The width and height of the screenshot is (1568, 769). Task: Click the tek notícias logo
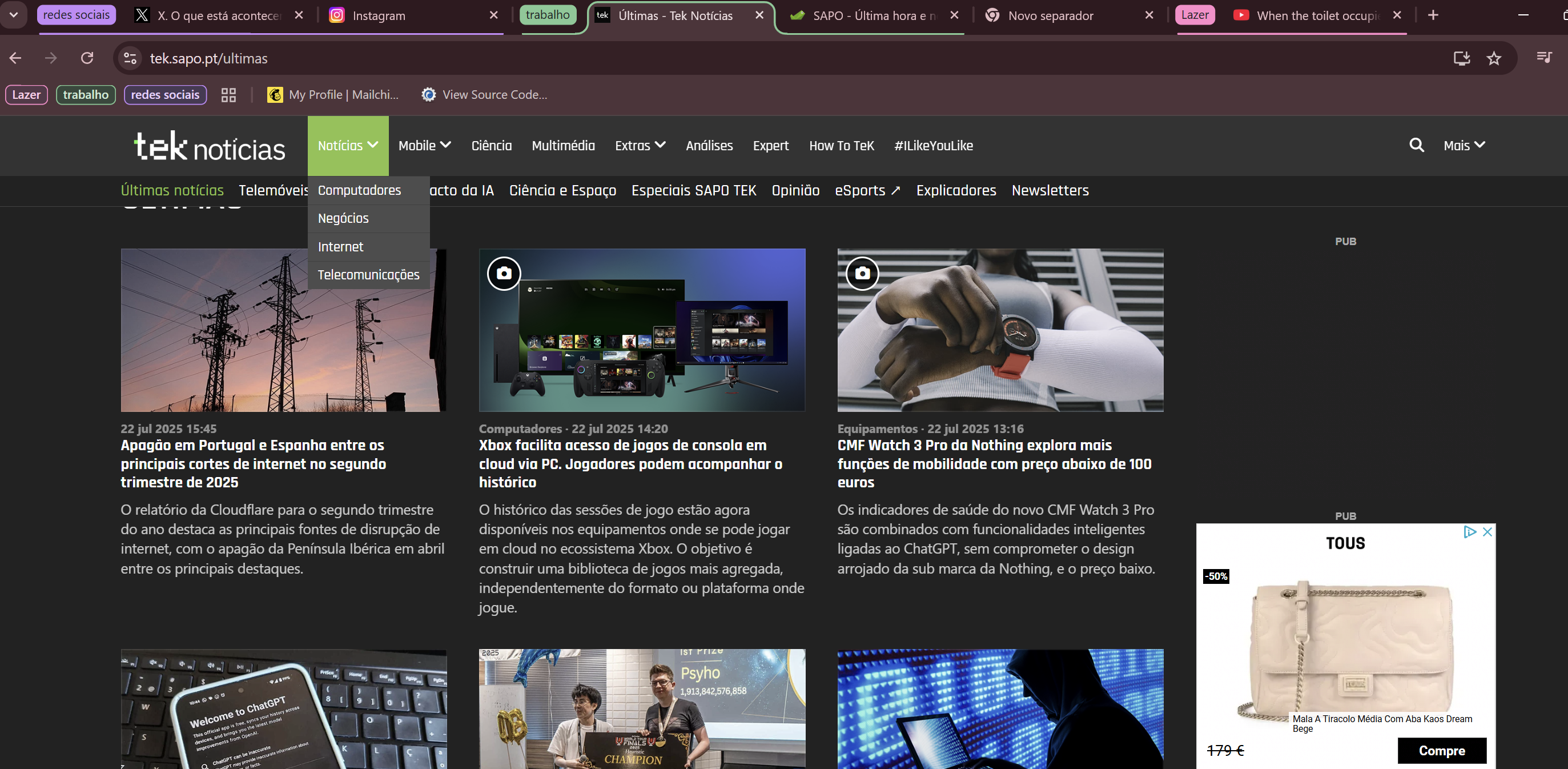pyautogui.click(x=210, y=146)
